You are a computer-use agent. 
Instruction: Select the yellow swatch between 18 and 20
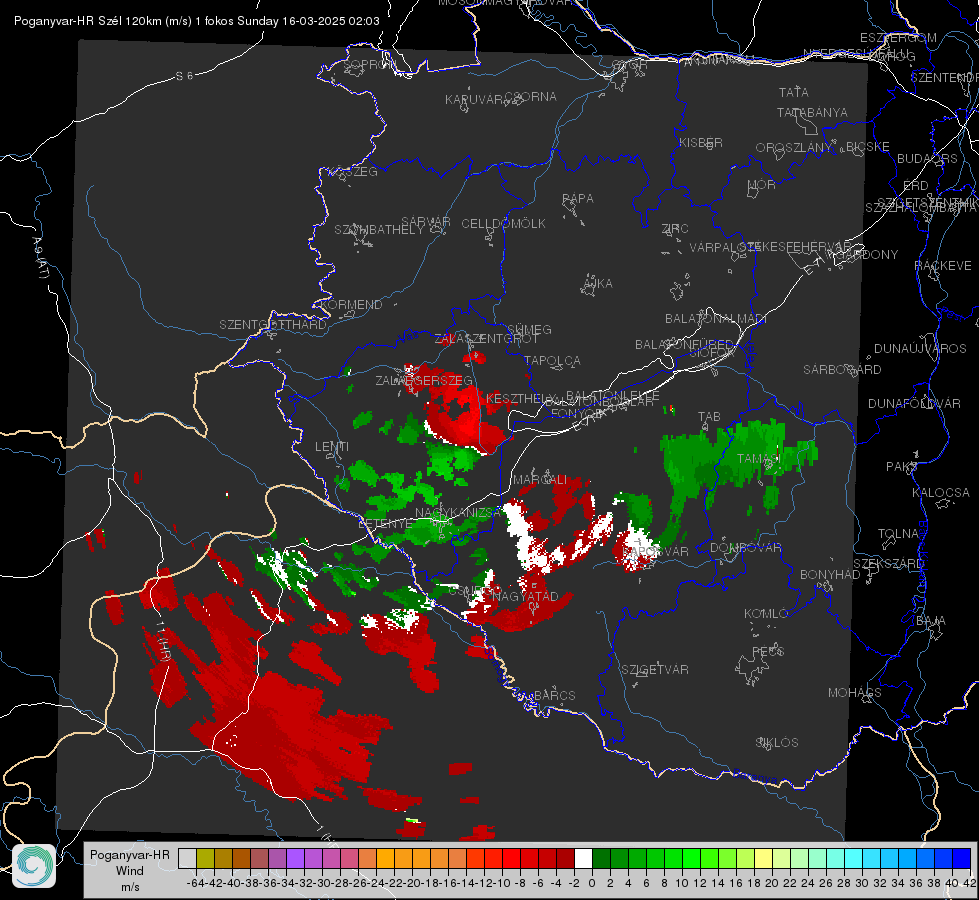coord(763,858)
